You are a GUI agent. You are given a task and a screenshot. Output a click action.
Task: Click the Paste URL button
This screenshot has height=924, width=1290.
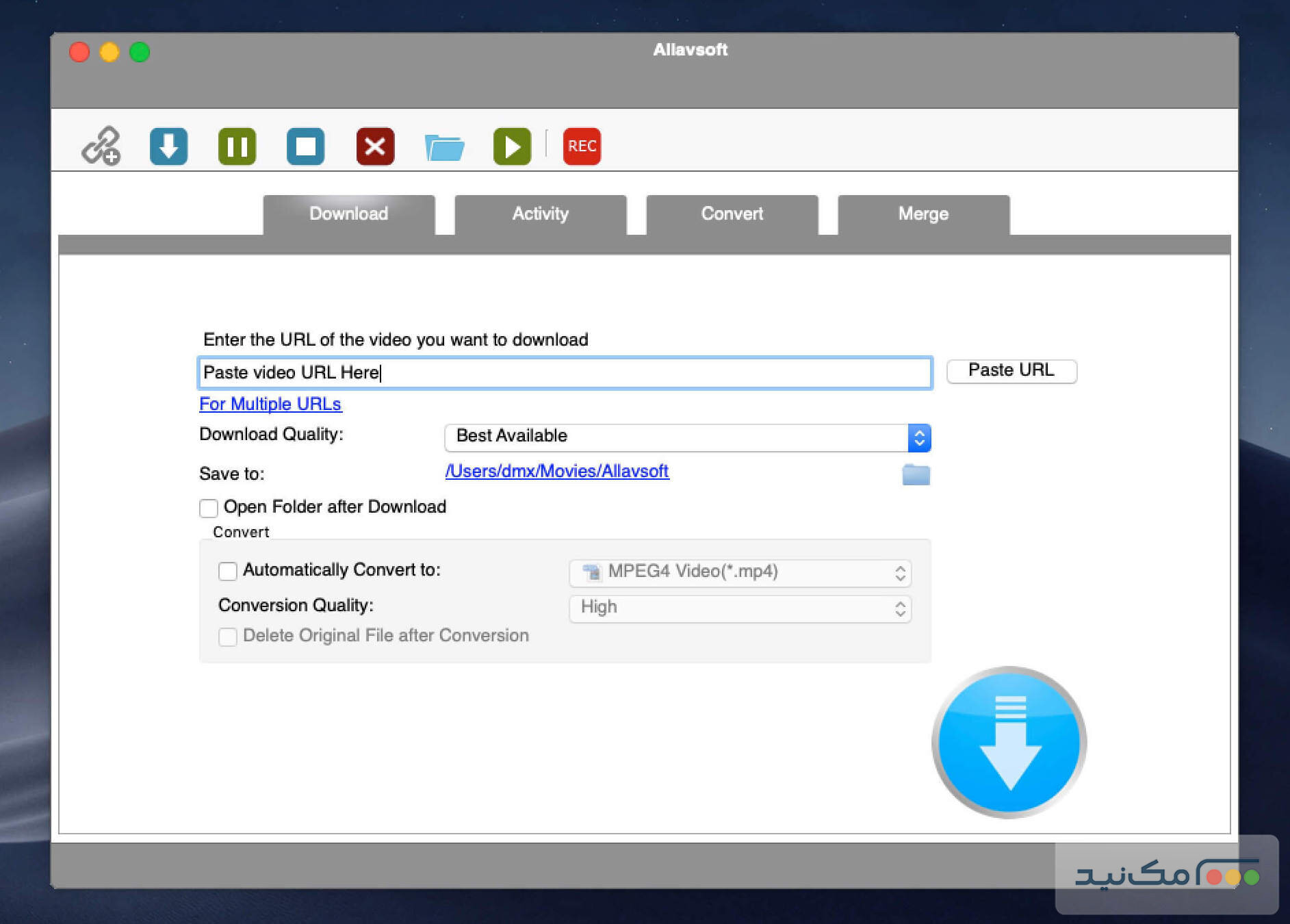(1011, 370)
